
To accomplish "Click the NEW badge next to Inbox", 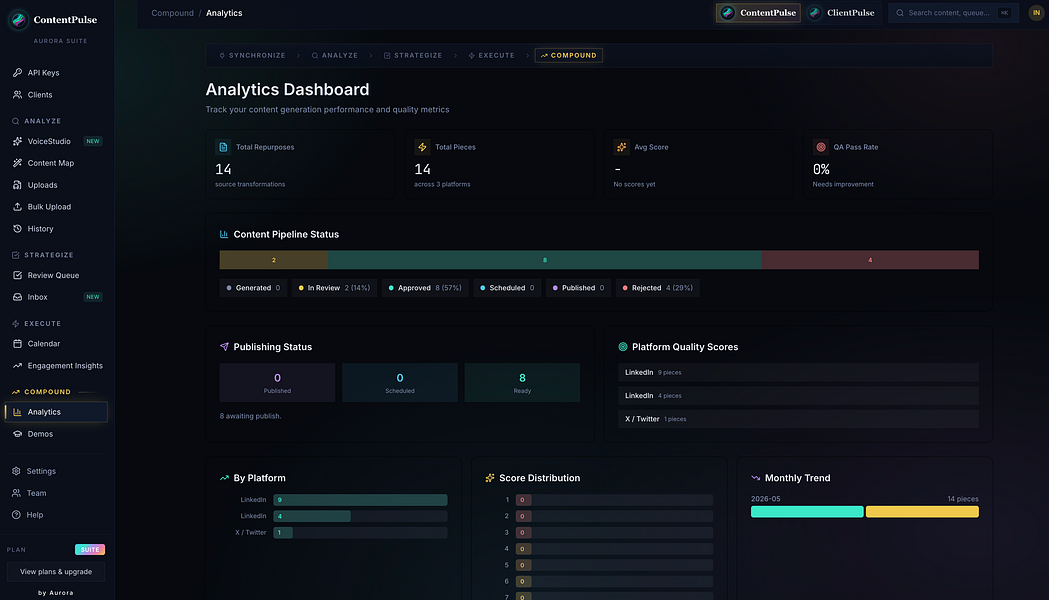I will [93, 297].
